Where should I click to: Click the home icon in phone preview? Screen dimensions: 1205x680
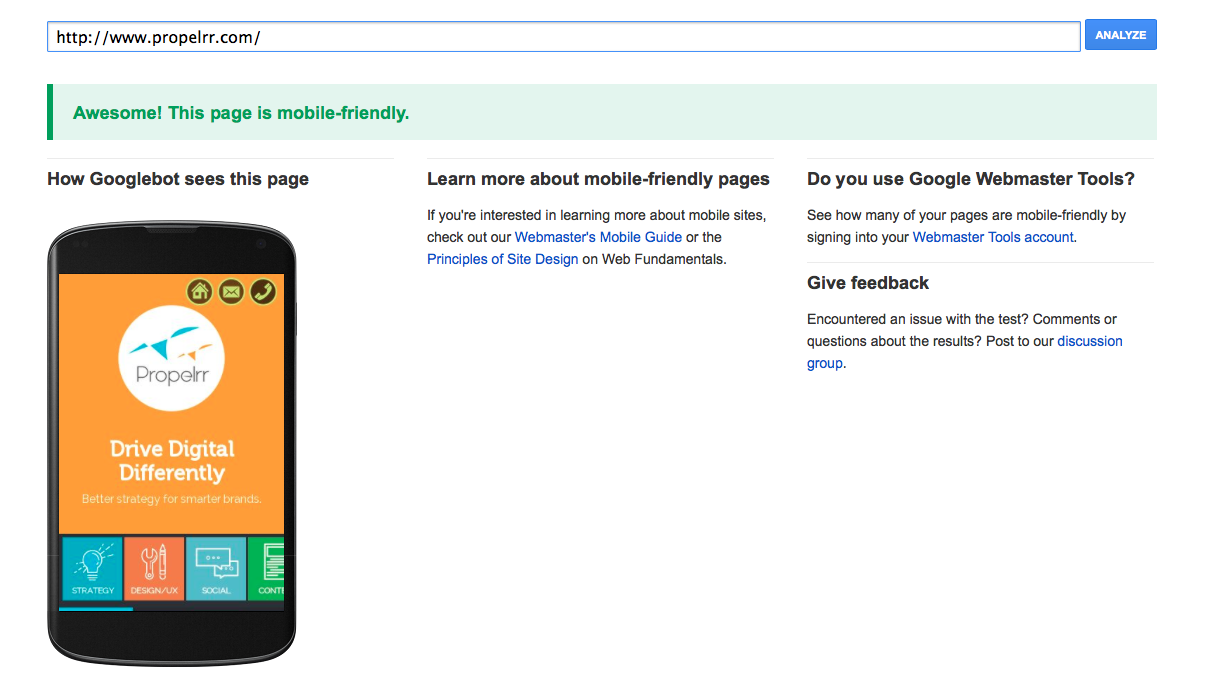click(201, 291)
